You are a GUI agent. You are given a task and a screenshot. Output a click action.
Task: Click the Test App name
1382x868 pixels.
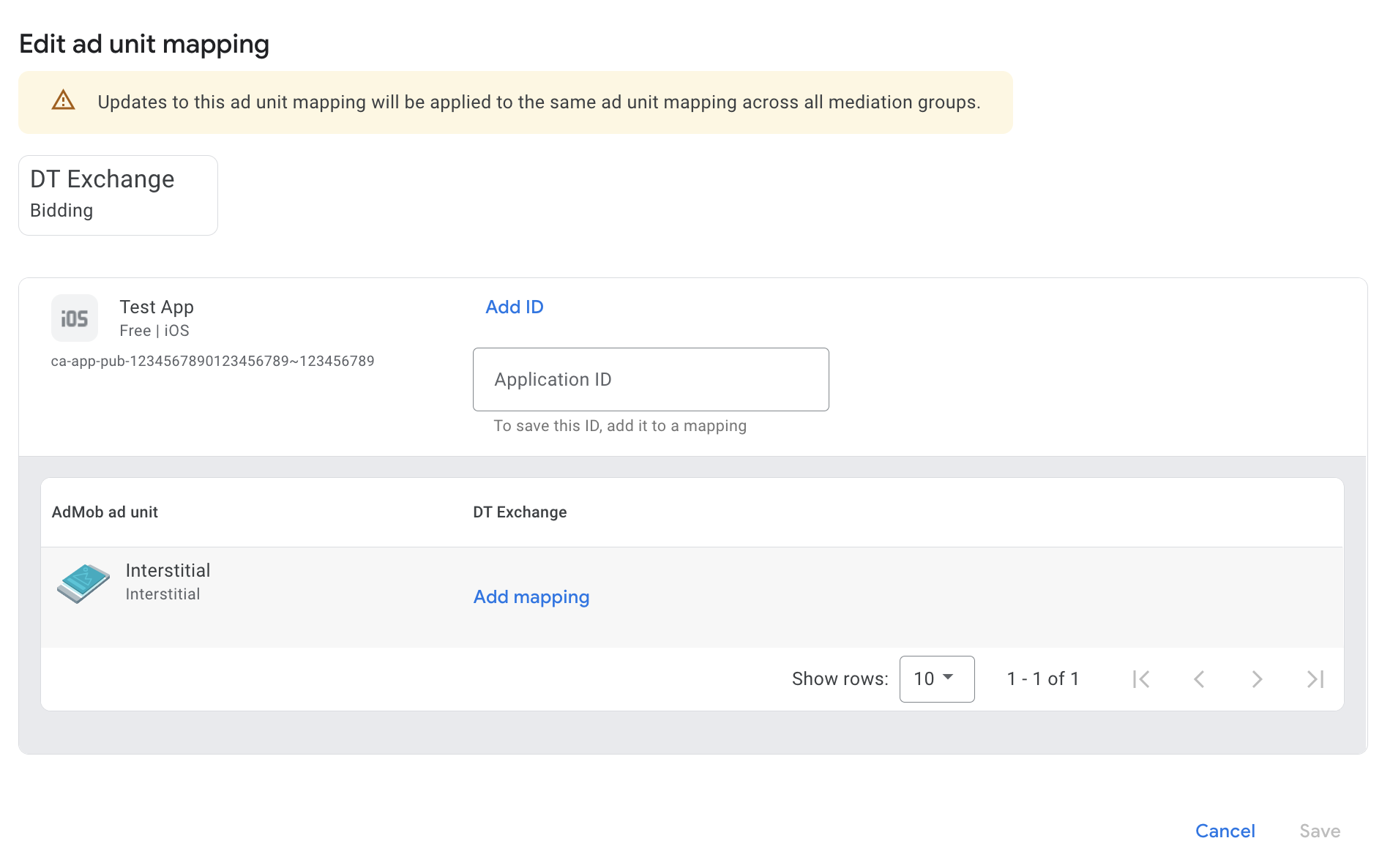157,307
